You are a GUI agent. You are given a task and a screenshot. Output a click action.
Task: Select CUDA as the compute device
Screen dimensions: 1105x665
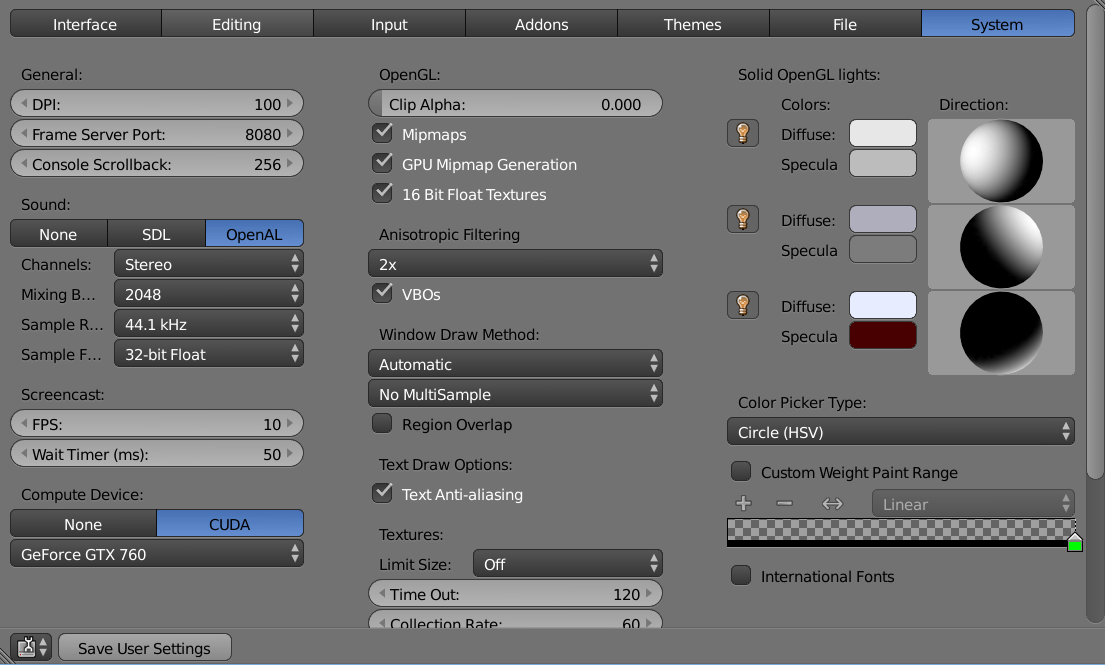230,523
